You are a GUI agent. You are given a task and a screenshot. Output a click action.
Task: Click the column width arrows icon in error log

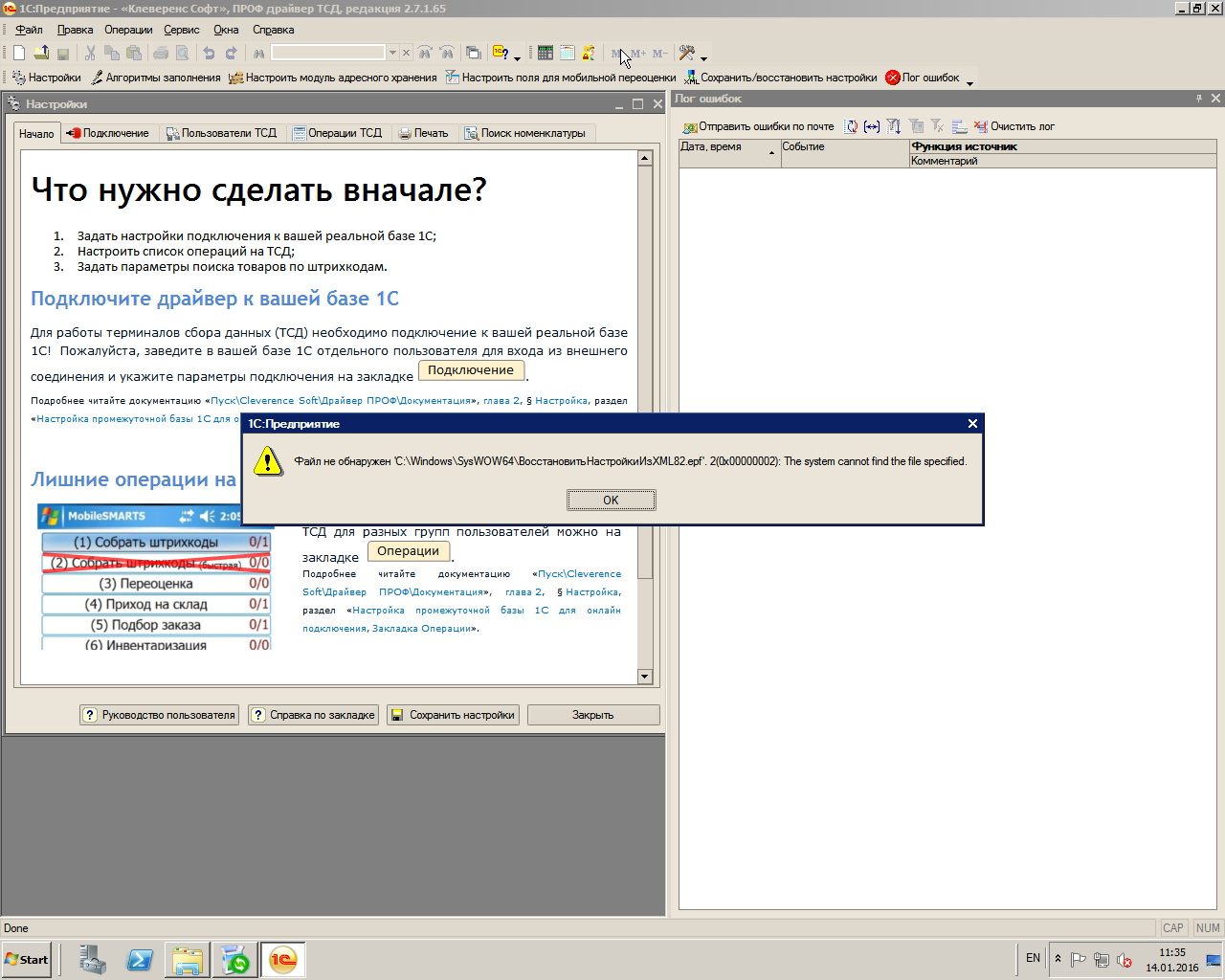(872, 126)
